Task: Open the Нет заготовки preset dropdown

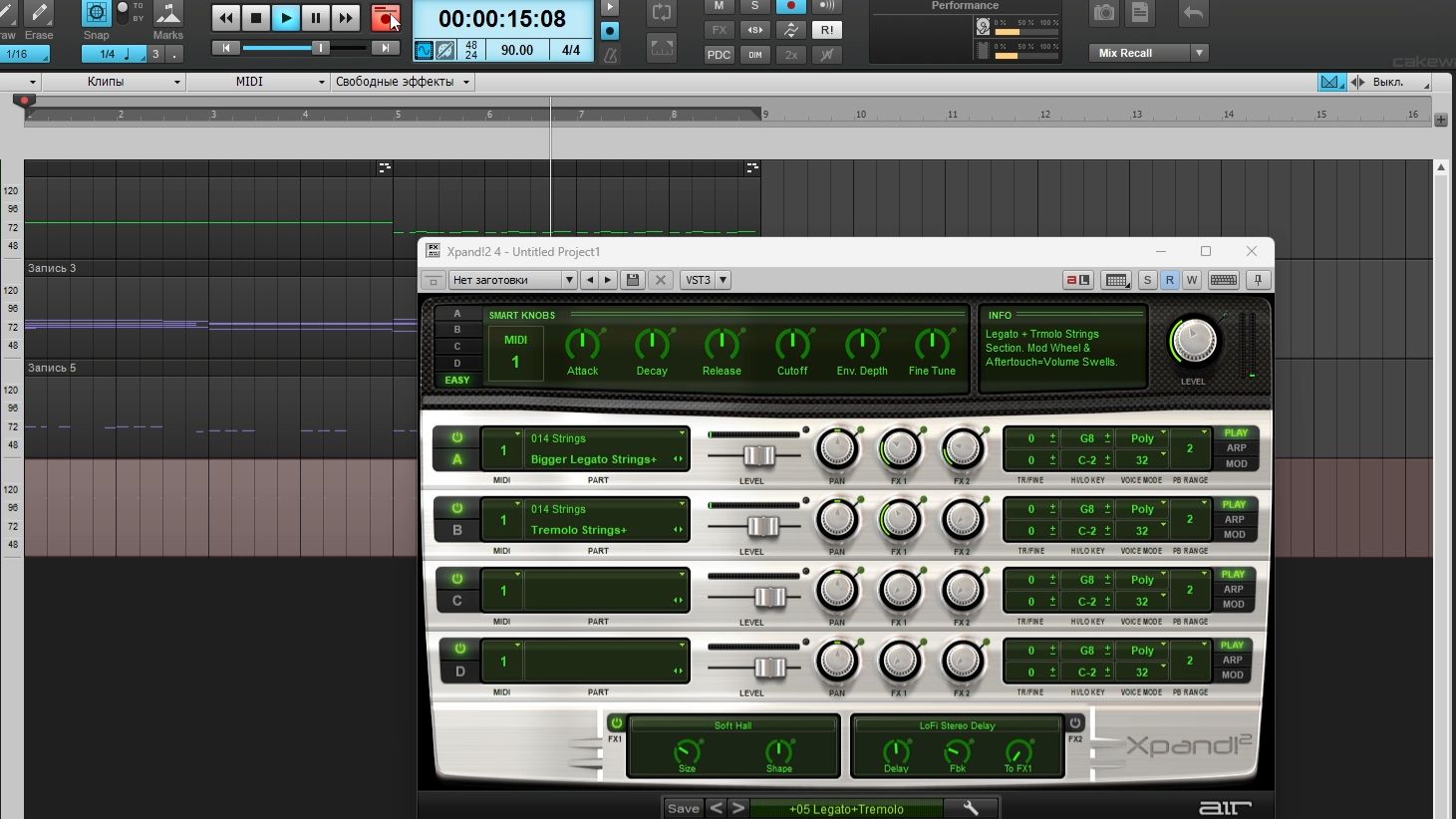Action: [512, 280]
